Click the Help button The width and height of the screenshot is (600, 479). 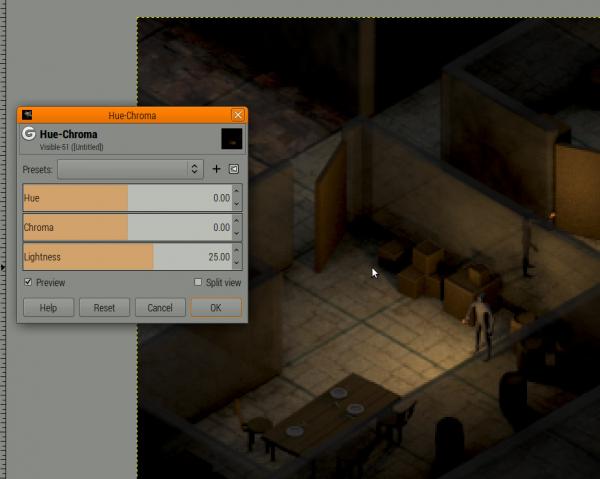pos(49,308)
